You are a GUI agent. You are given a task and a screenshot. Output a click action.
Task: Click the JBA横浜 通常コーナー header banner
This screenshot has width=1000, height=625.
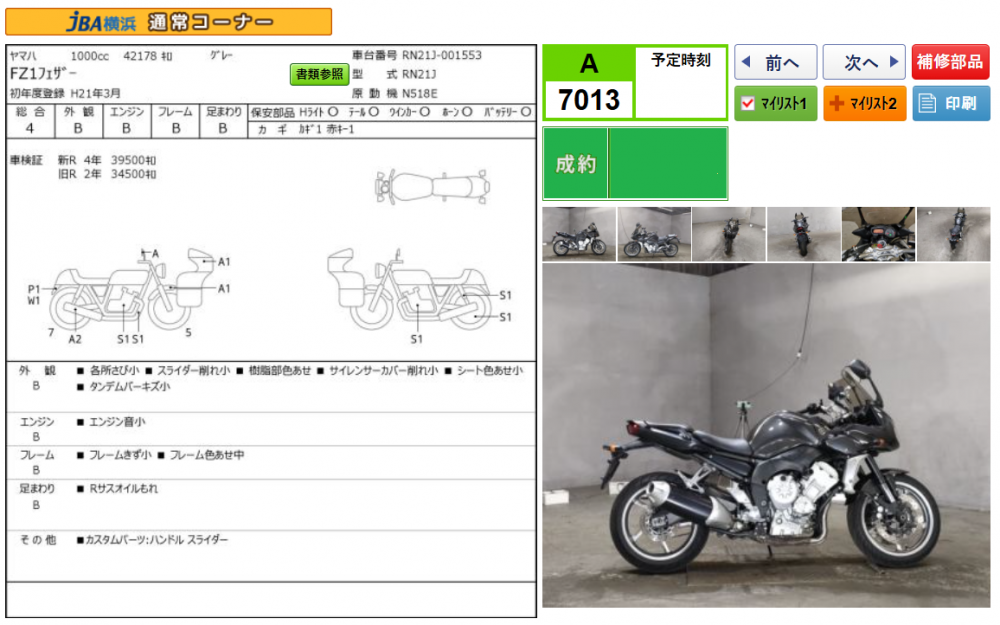tap(168, 22)
